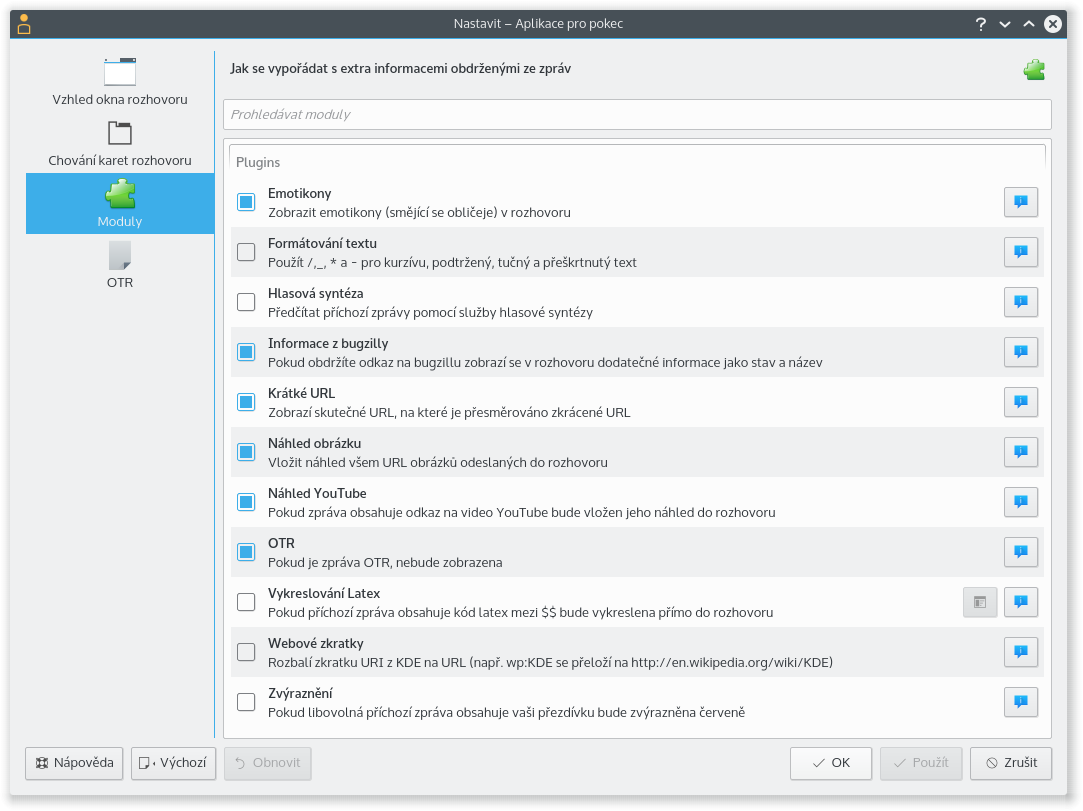Click the Krátké URL plugin title

tap(301, 393)
